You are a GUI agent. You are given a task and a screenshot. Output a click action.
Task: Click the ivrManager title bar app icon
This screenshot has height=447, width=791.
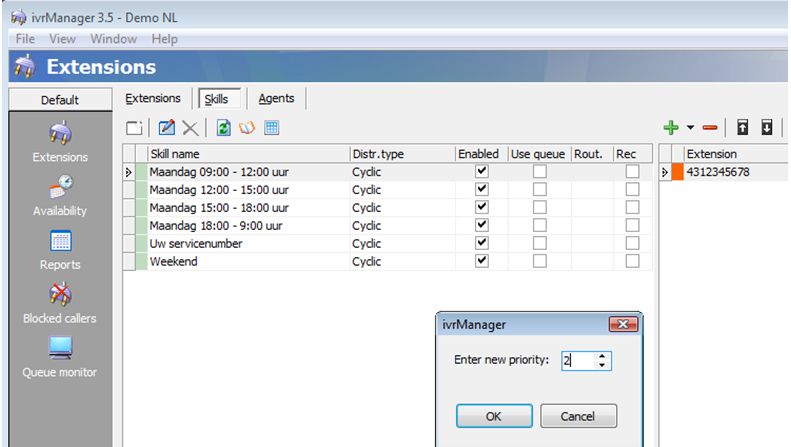[19, 18]
